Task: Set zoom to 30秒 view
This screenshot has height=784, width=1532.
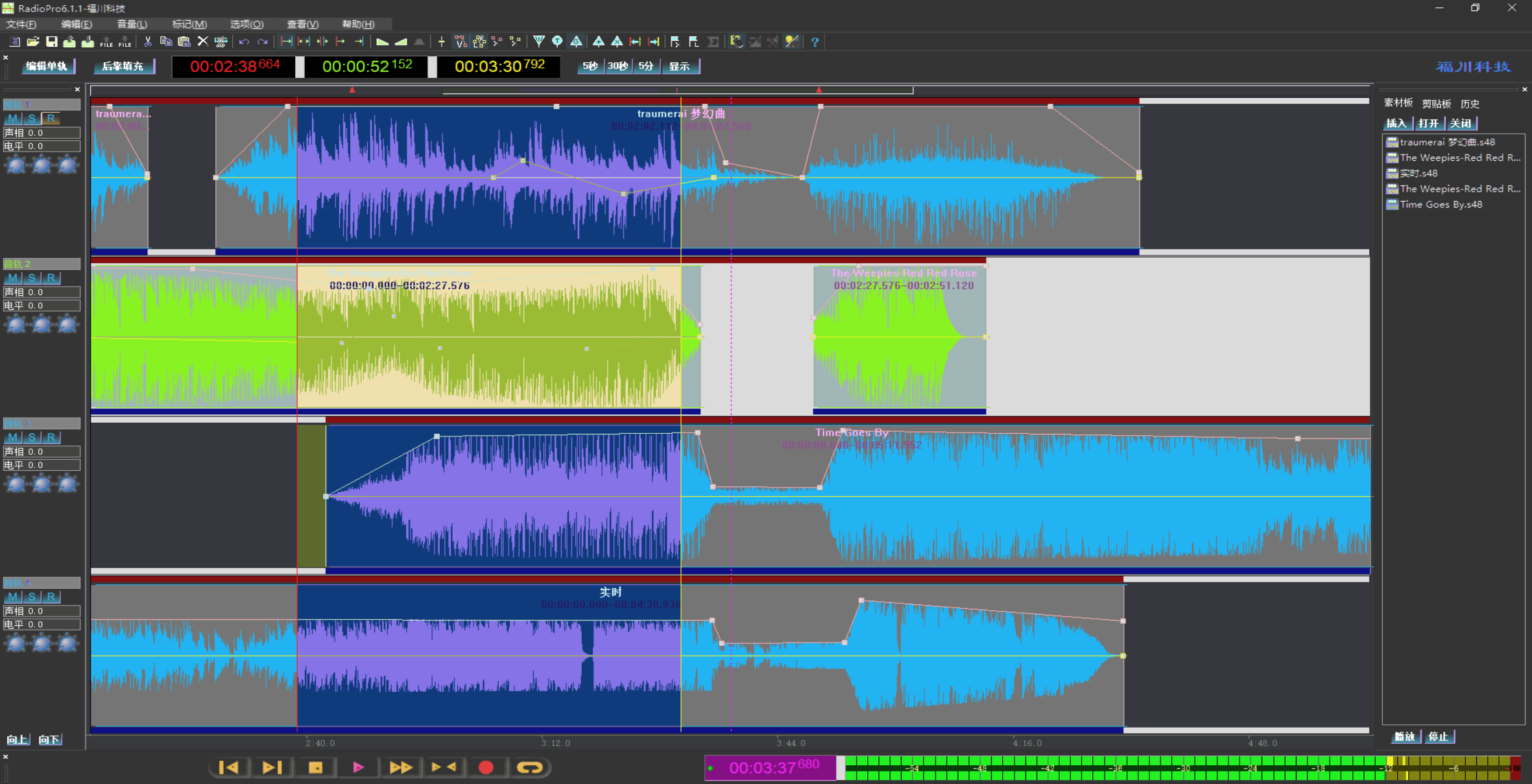Action: click(x=617, y=66)
